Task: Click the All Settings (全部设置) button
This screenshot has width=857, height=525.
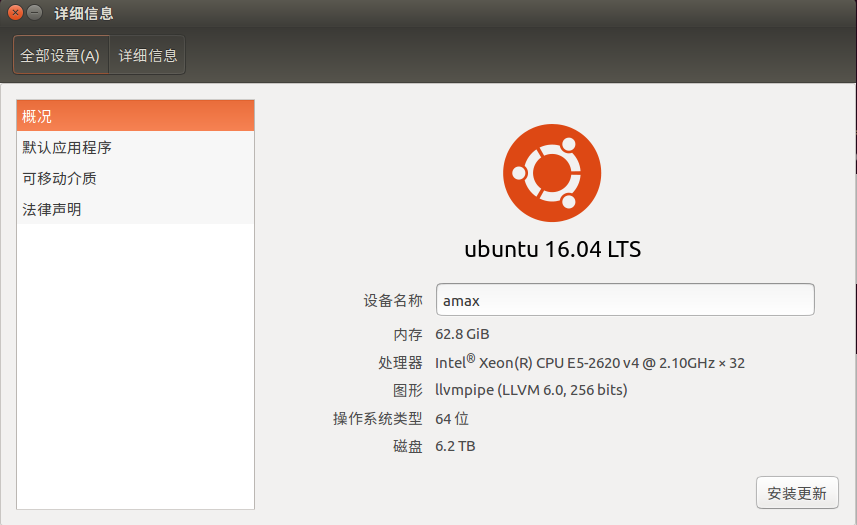Action: click(61, 55)
